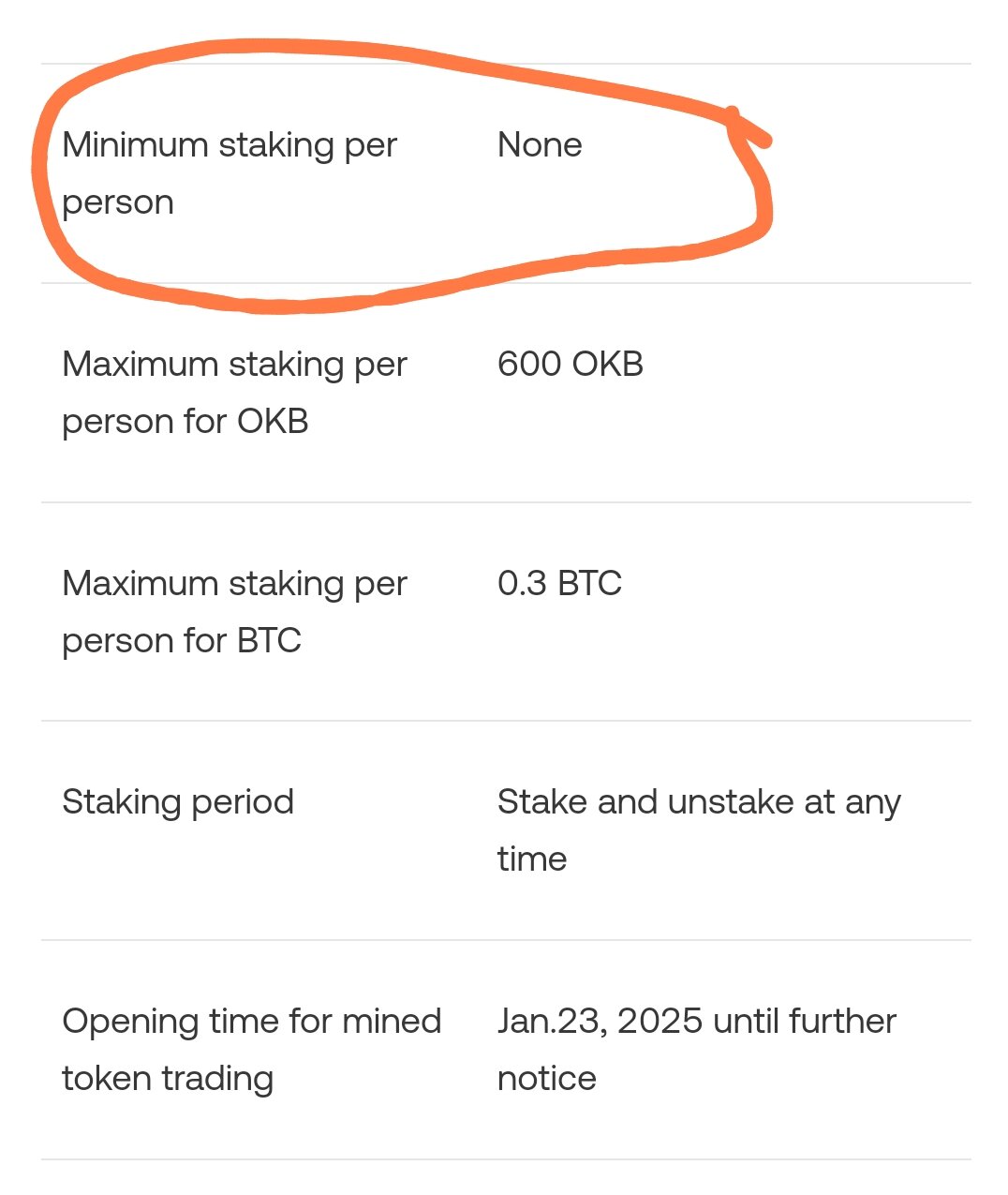Click the divider between OKB and BTC rows
1008x1195 pixels.
click(506, 502)
